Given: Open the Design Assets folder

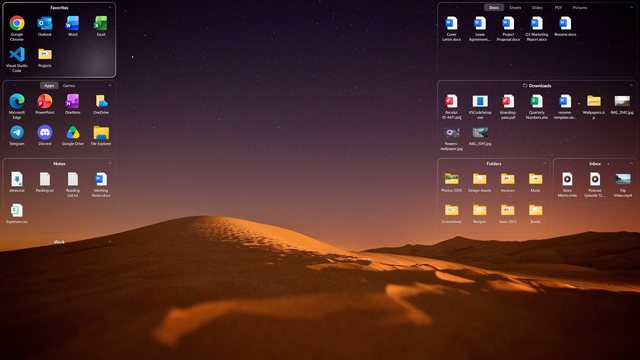Looking at the screenshot, I should pos(480,179).
